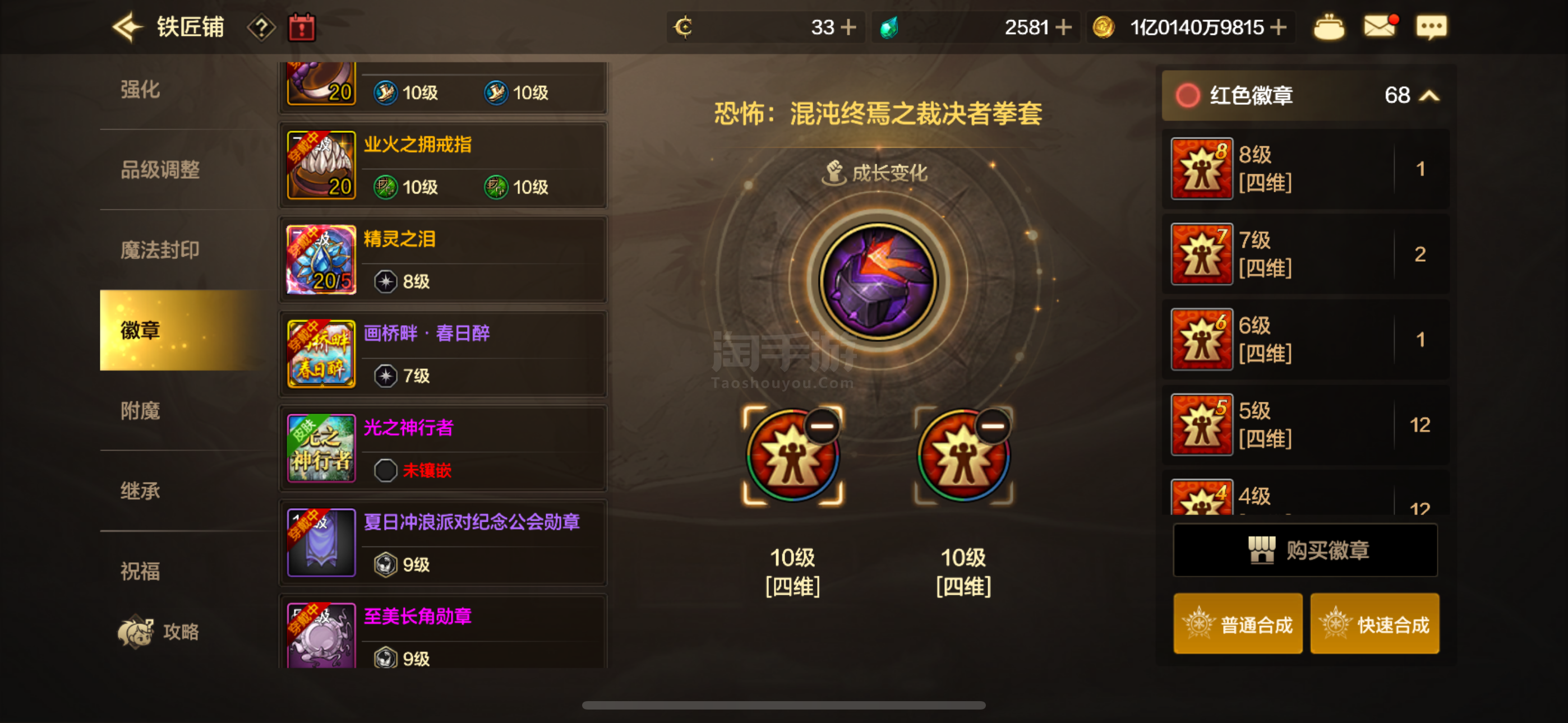The height and width of the screenshot is (723, 1568).
Task: Click the 购买徽章 button
Action: click(x=1304, y=550)
